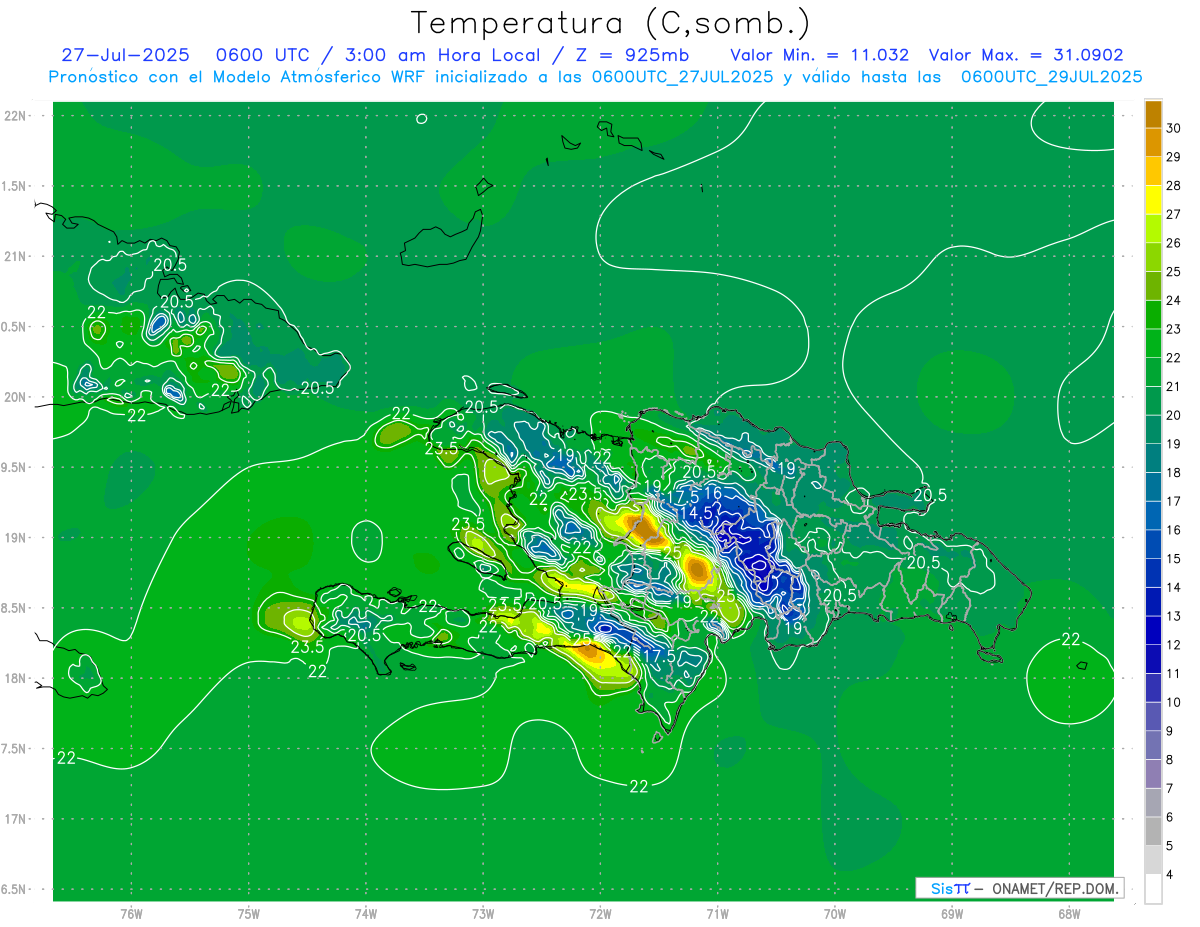
Task: Click the "18N" latitude axis label
Action: tap(17, 678)
